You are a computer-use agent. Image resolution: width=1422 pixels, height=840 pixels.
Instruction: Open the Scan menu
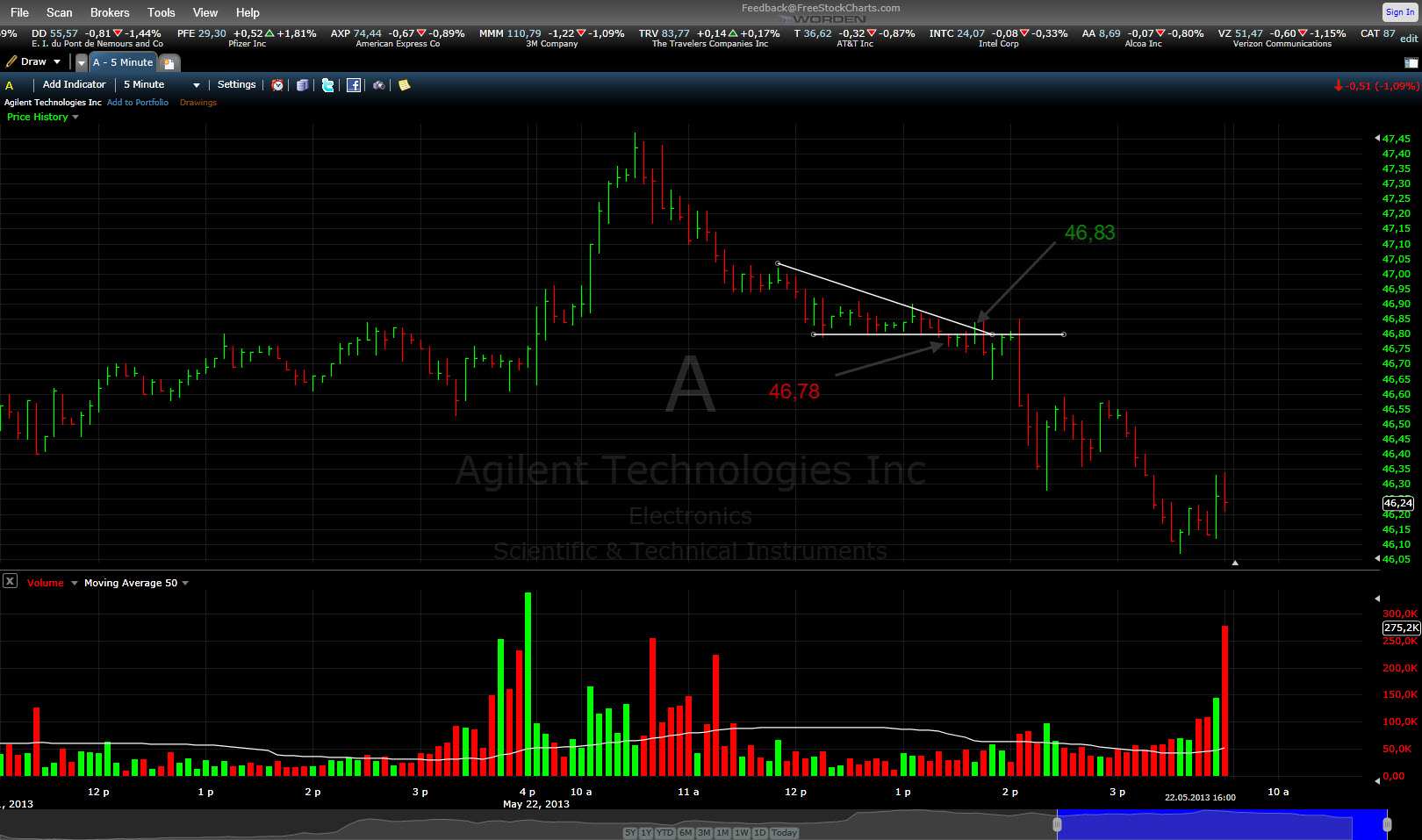pyautogui.click(x=60, y=12)
